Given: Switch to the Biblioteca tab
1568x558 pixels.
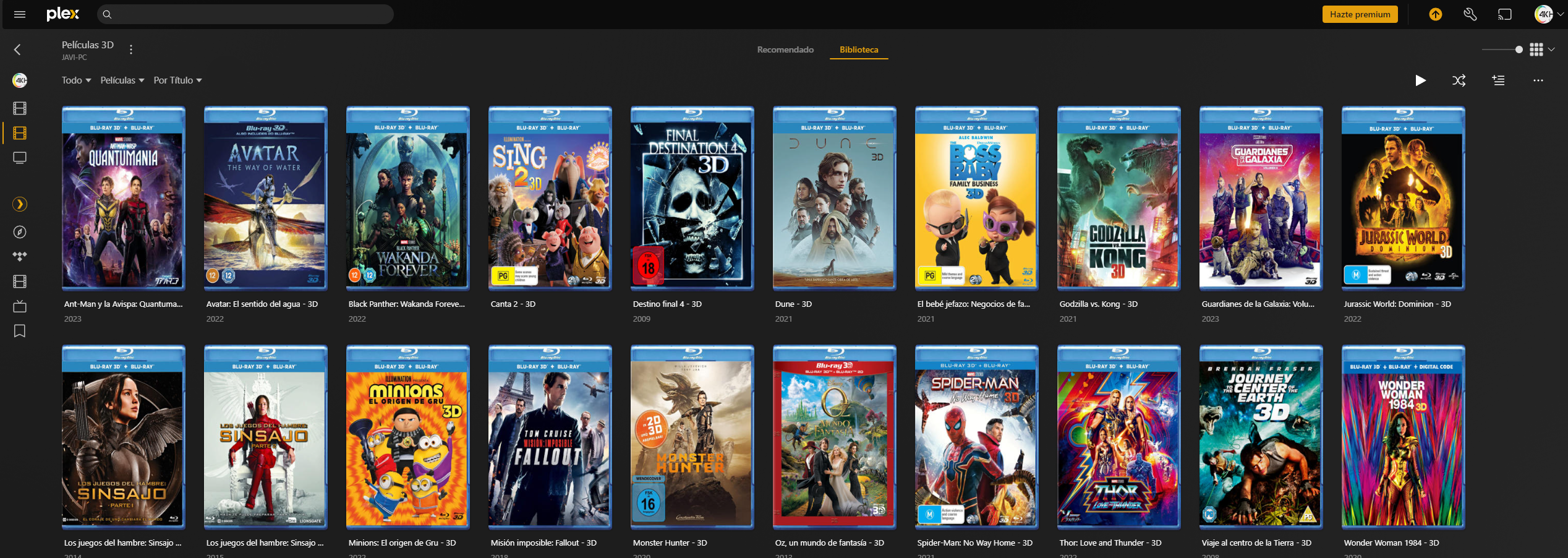Looking at the screenshot, I should pos(859,49).
